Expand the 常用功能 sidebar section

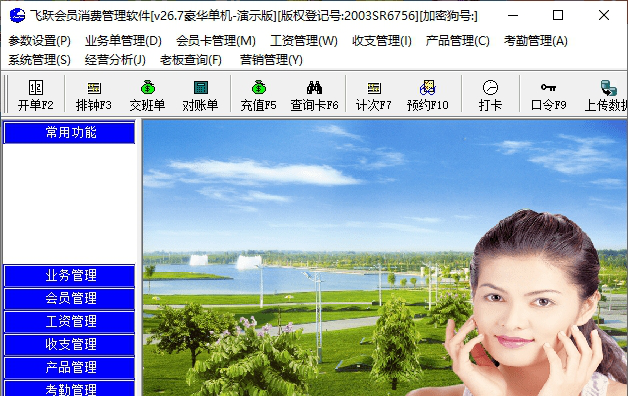(x=69, y=133)
